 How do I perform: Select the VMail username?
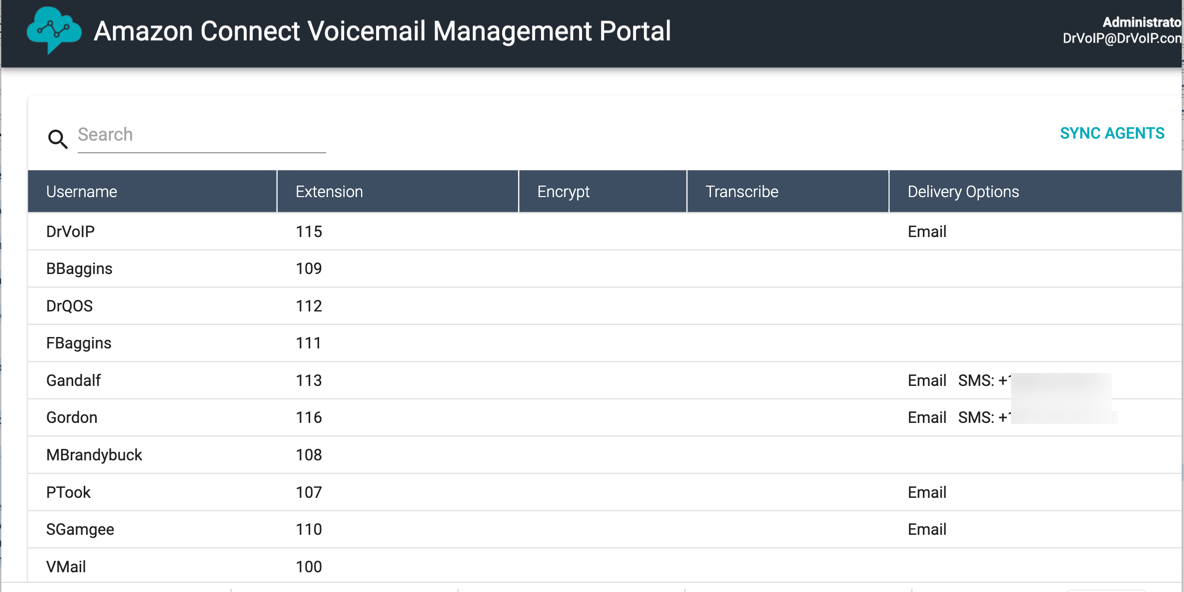click(x=67, y=566)
